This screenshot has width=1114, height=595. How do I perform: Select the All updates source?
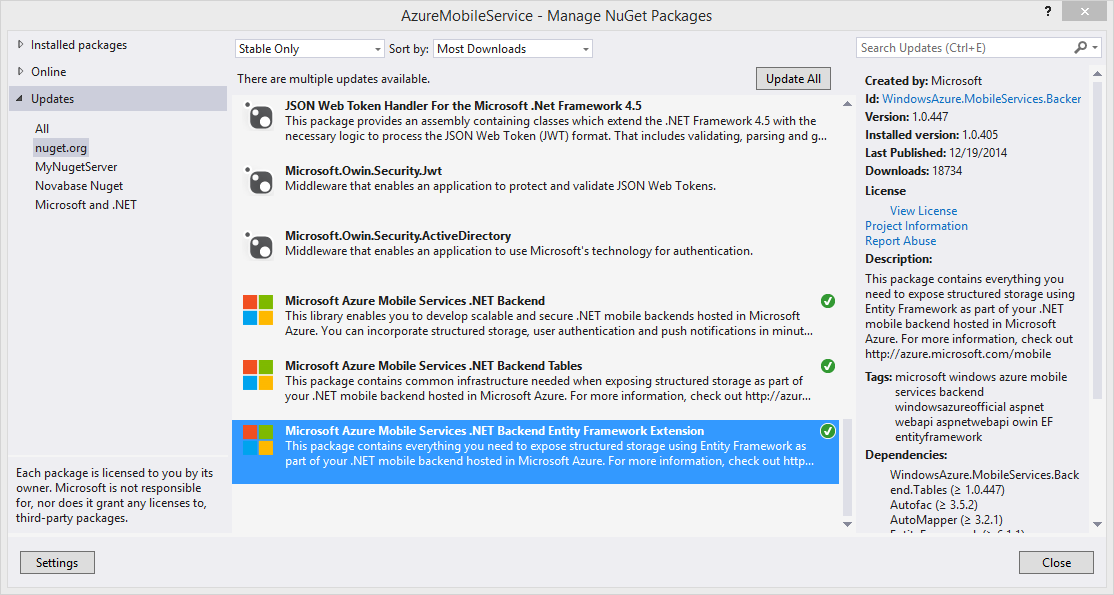point(42,129)
